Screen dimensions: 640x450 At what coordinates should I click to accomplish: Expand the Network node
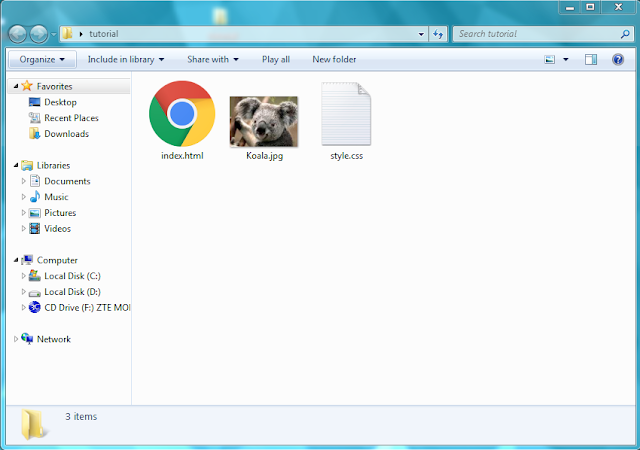[x=16, y=339]
